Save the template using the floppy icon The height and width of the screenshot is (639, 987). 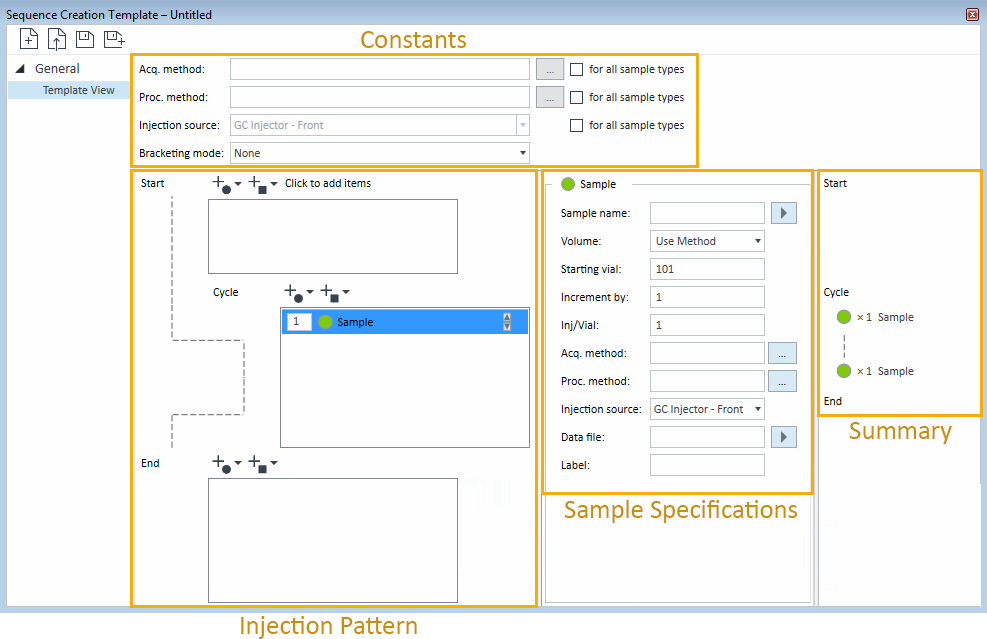click(85, 39)
